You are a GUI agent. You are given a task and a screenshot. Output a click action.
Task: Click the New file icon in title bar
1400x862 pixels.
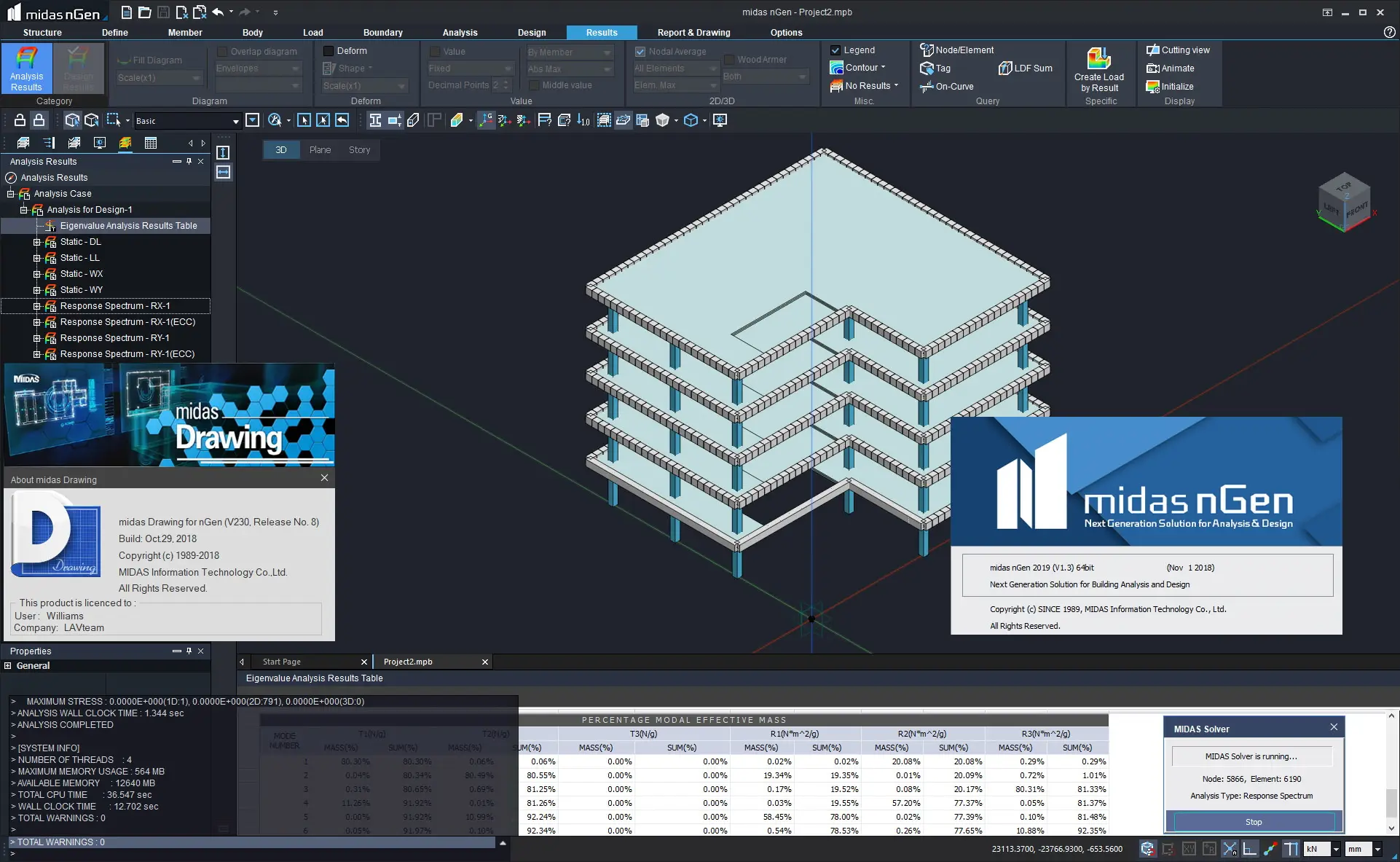pyautogui.click(x=127, y=12)
